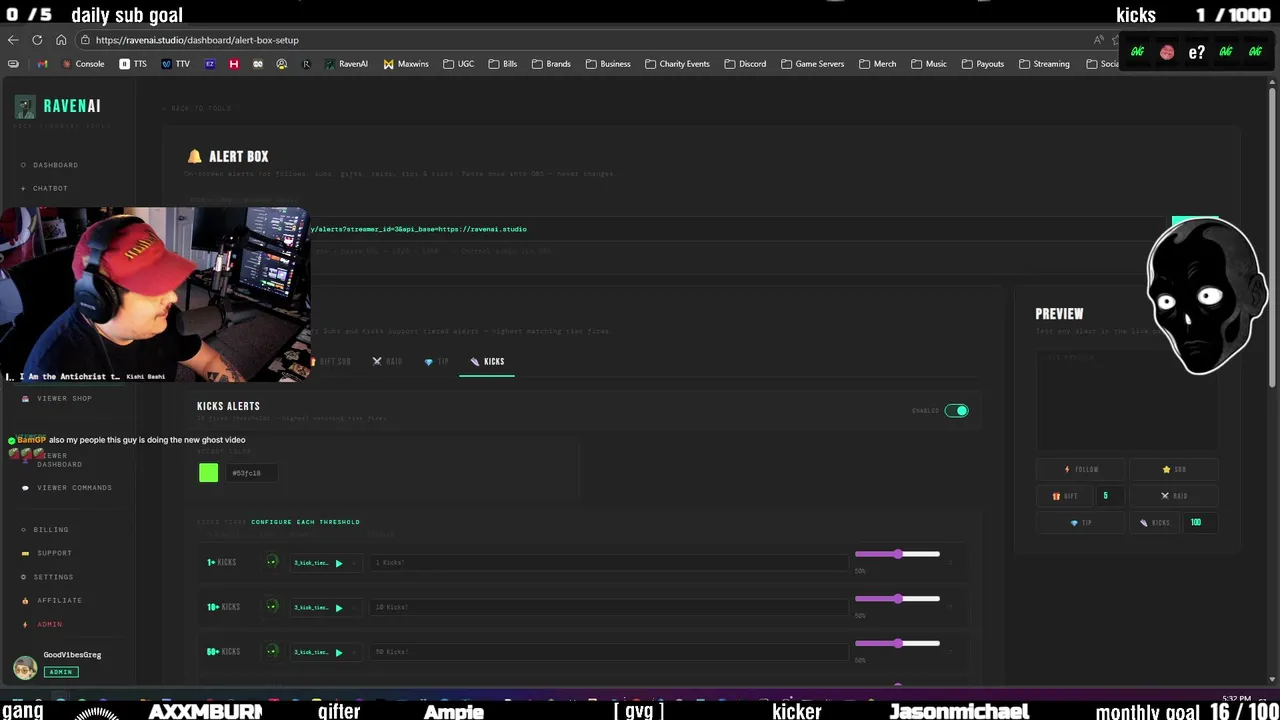Open the Maxwins bookmark

[x=406, y=64]
